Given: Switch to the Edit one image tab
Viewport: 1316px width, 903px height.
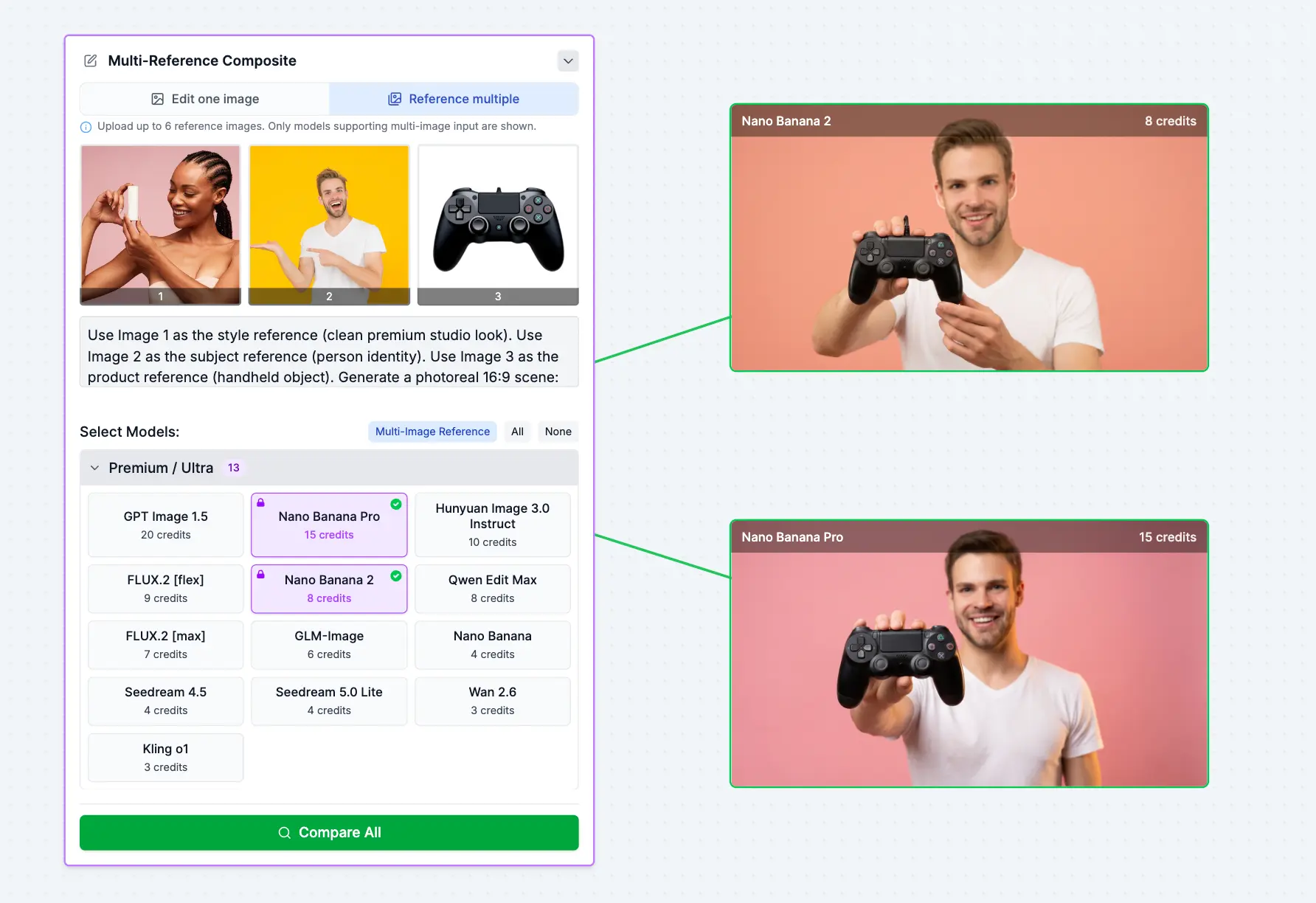Looking at the screenshot, I should tap(205, 99).
